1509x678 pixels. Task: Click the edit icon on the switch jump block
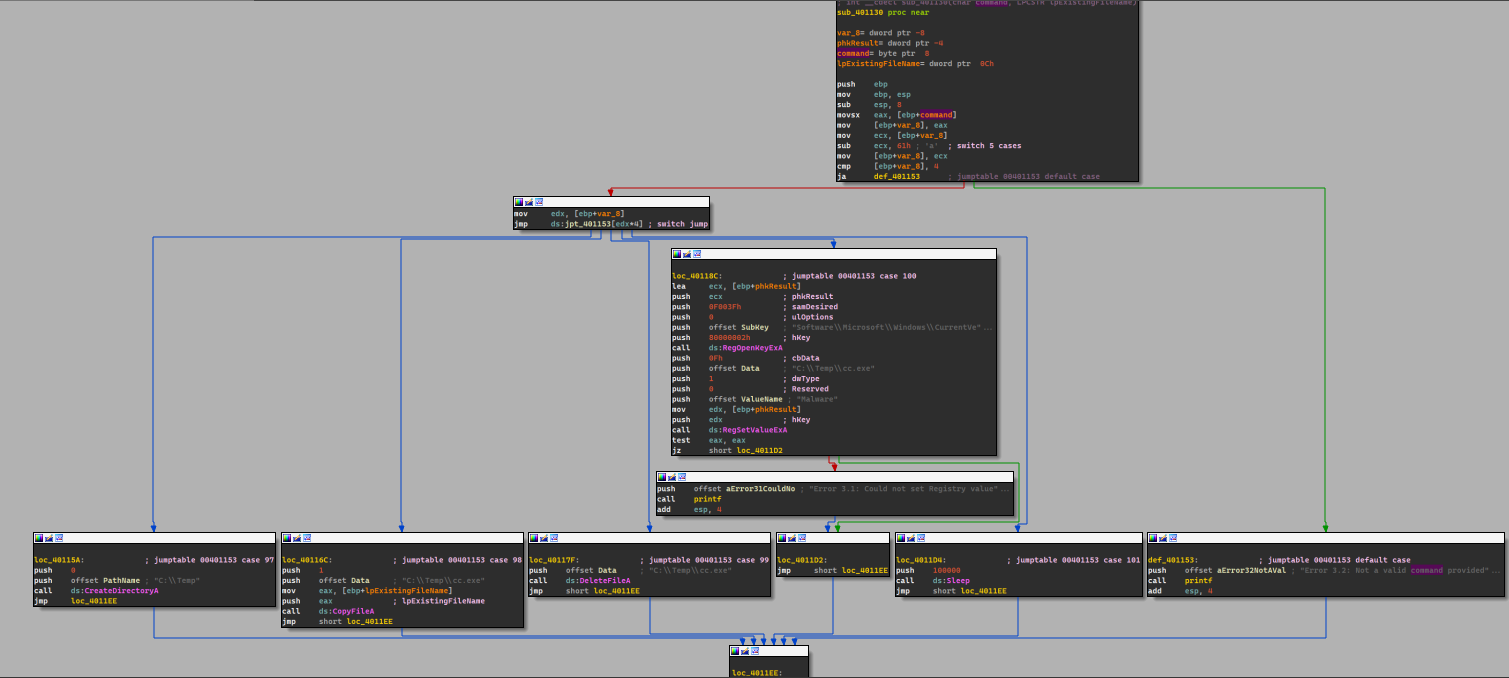coord(529,202)
